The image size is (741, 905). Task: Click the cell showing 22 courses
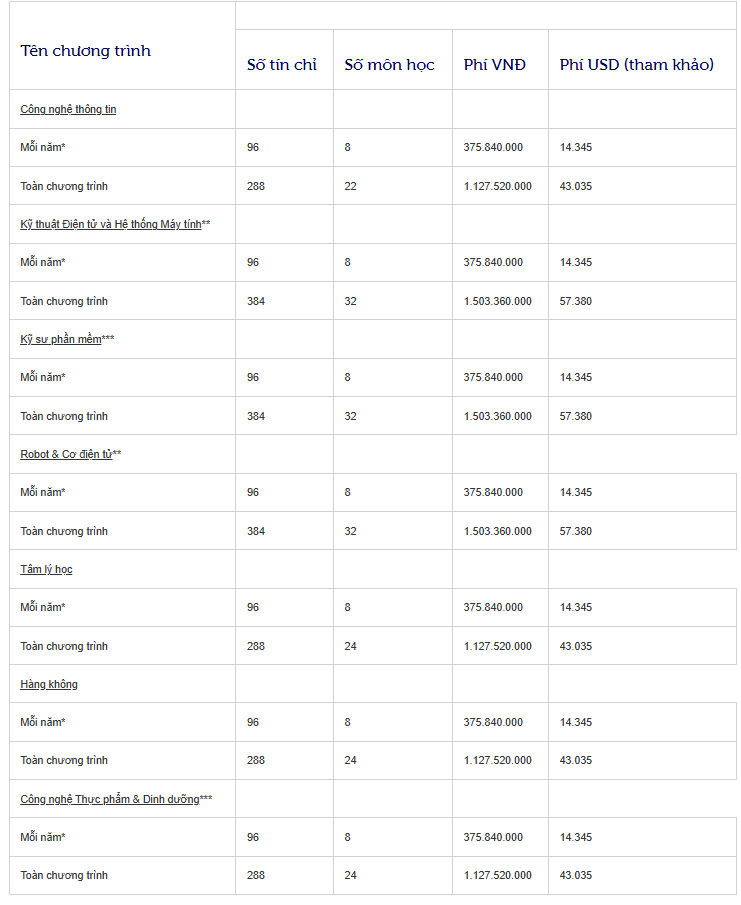[350, 186]
